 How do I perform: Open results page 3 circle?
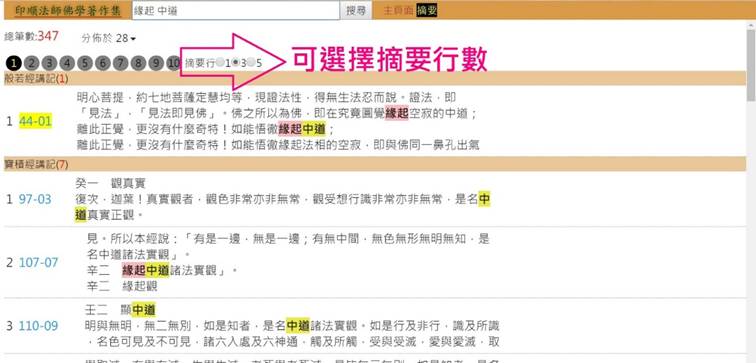point(50,63)
